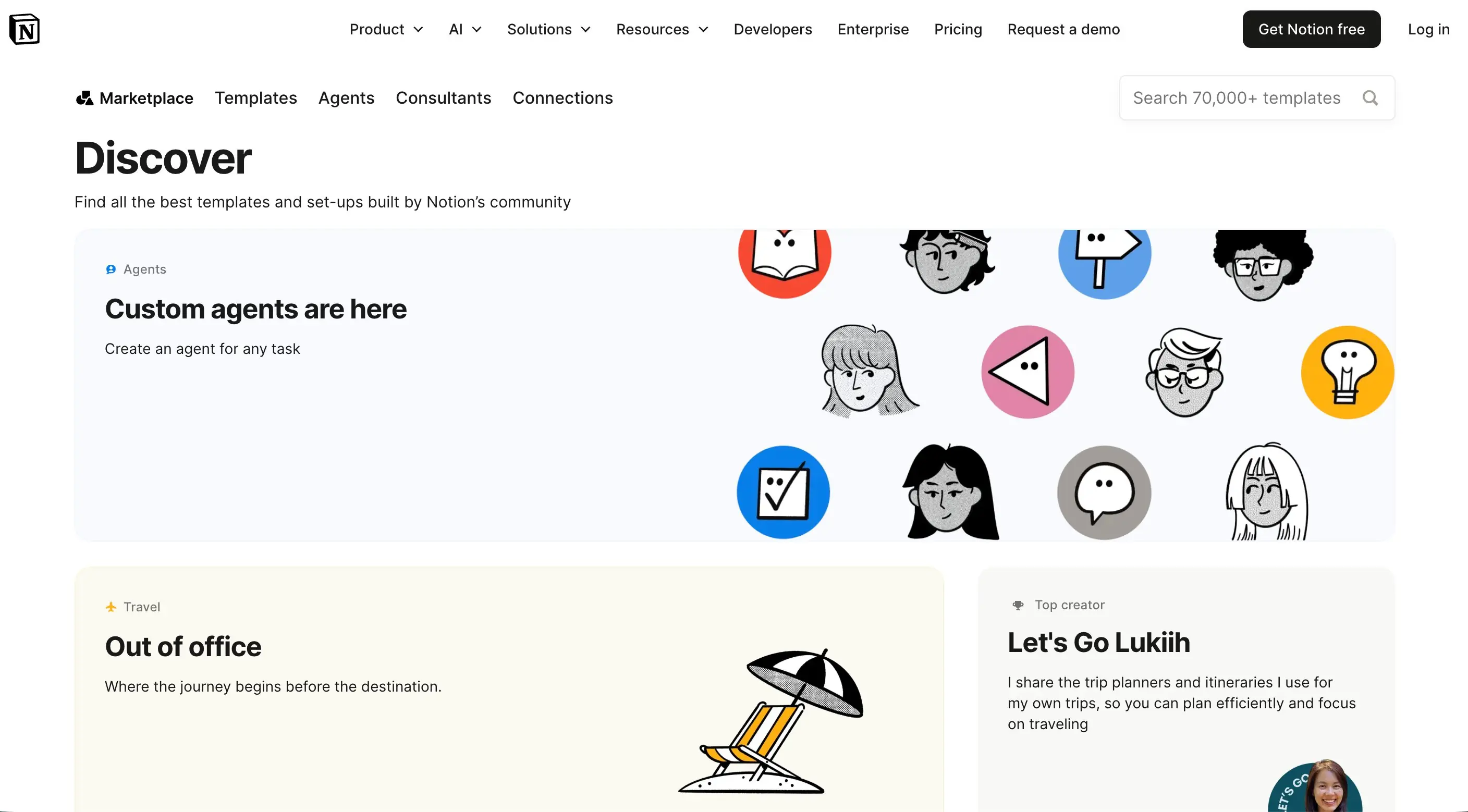Image resolution: width=1468 pixels, height=812 pixels.
Task: Select the yellow lightbulb agent avatar
Action: coord(1348,372)
